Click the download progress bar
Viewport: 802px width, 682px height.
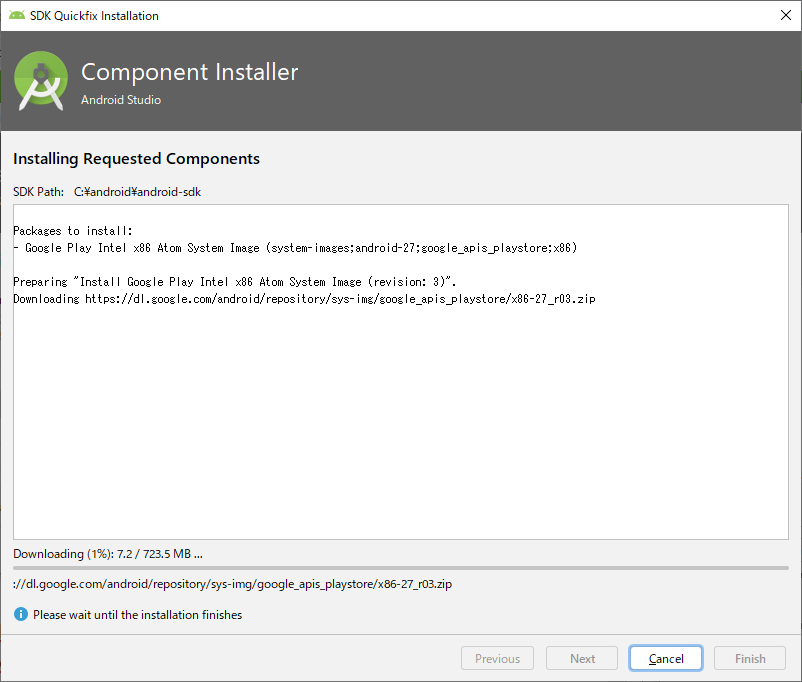point(400,568)
